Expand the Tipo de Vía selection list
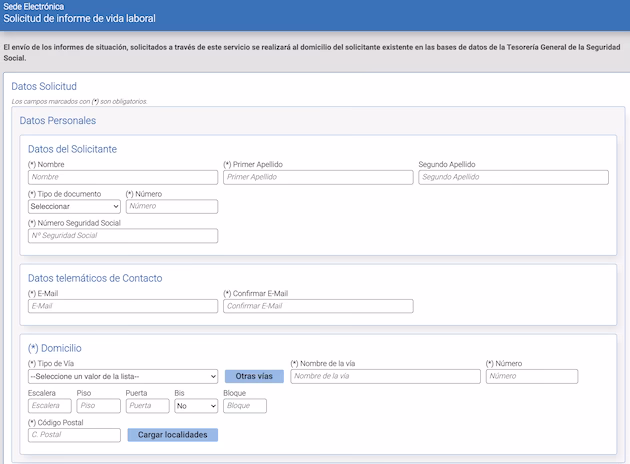The width and height of the screenshot is (630, 464). (123, 376)
